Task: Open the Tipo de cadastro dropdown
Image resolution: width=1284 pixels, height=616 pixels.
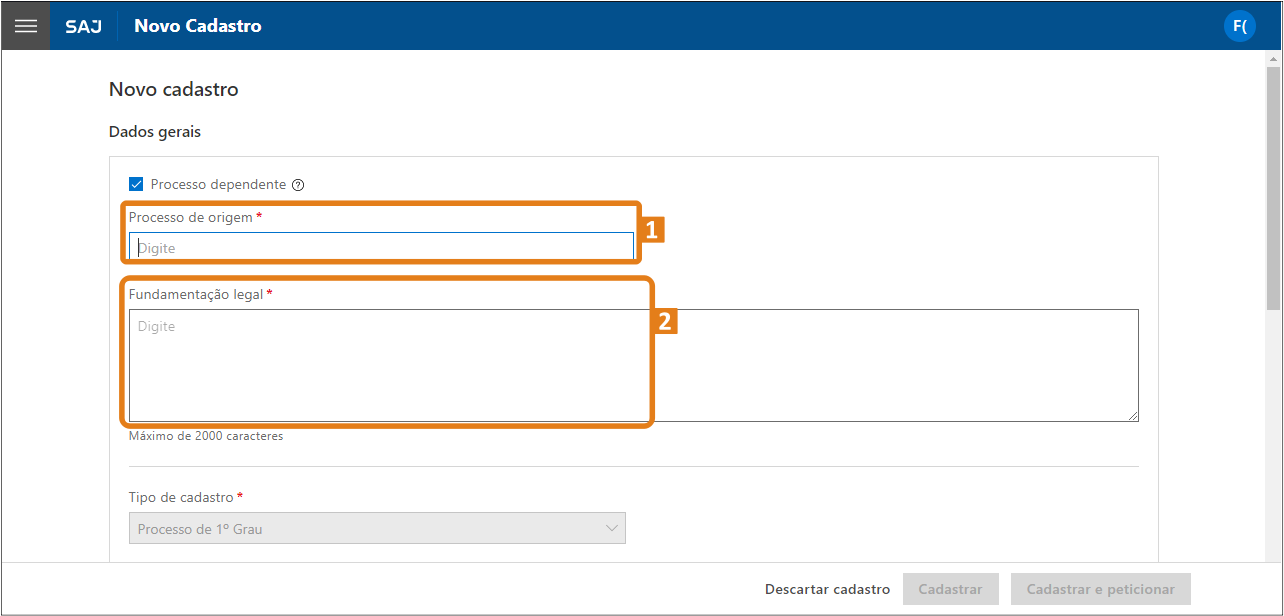Action: click(x=377, y=529)
